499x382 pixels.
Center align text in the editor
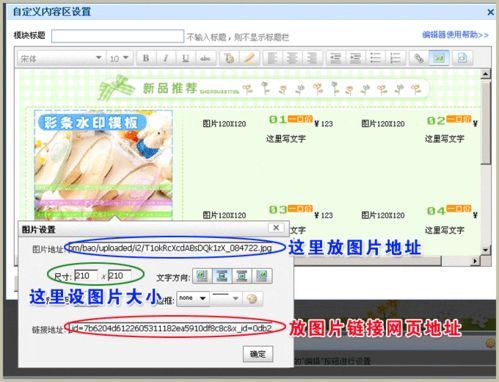[x=292, y=59]
